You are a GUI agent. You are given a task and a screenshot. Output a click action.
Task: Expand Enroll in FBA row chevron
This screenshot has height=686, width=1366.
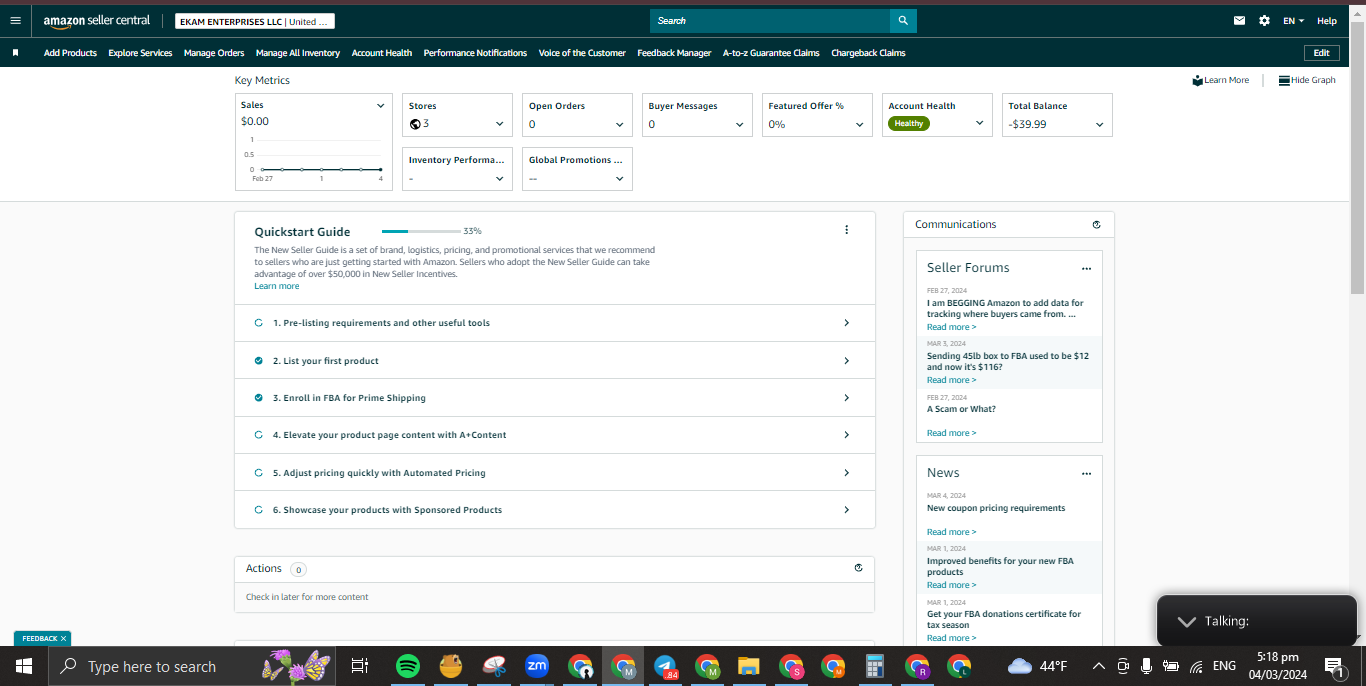pos(846,398)
